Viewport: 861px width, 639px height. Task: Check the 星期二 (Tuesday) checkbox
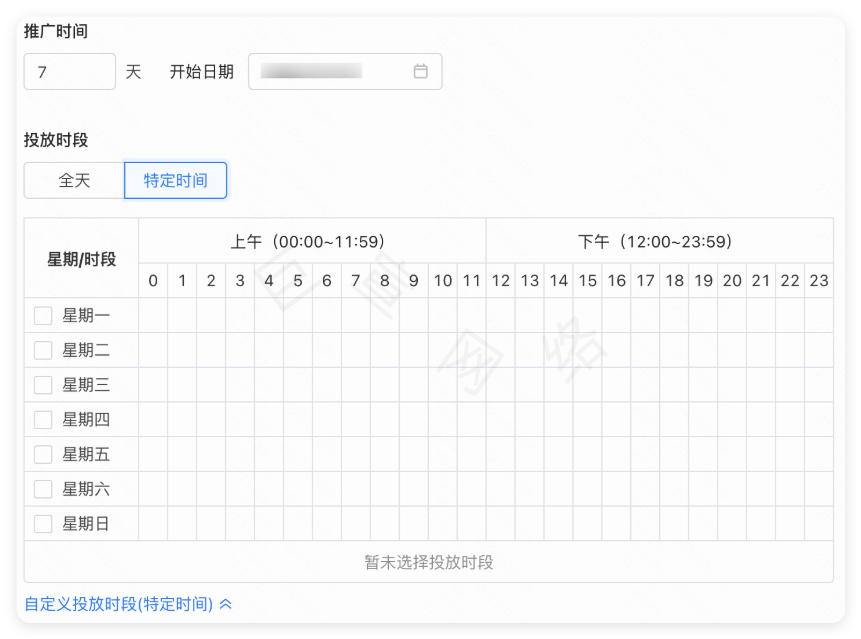(42, 350)
